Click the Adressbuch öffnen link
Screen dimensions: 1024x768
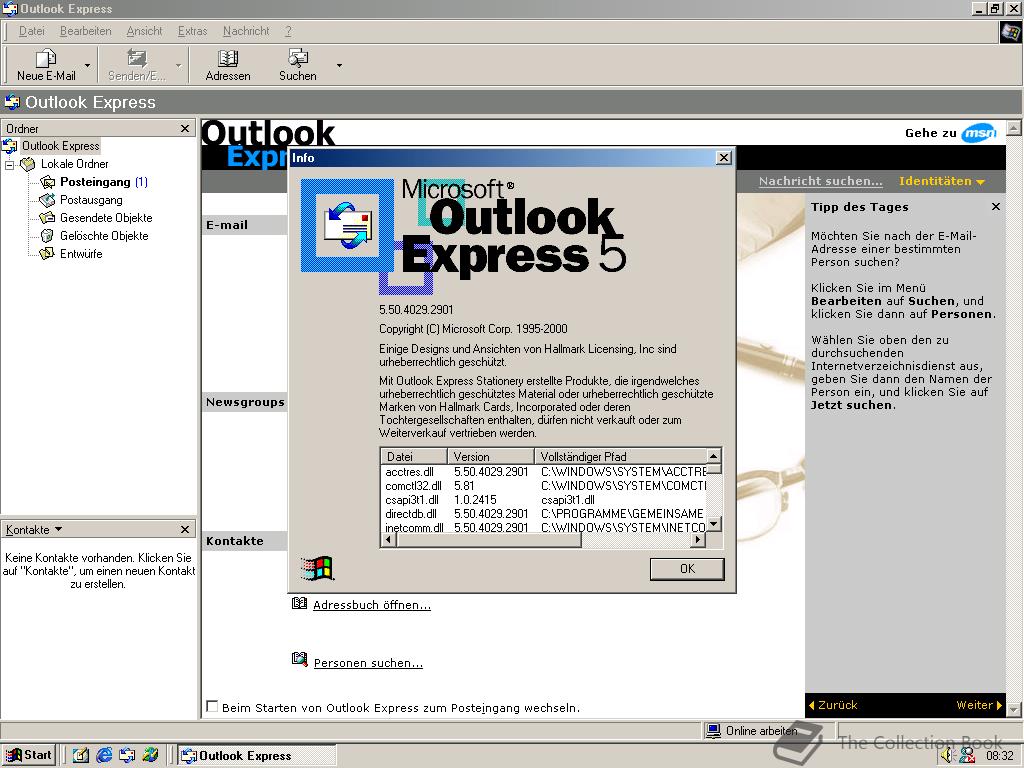click(372, 605)
